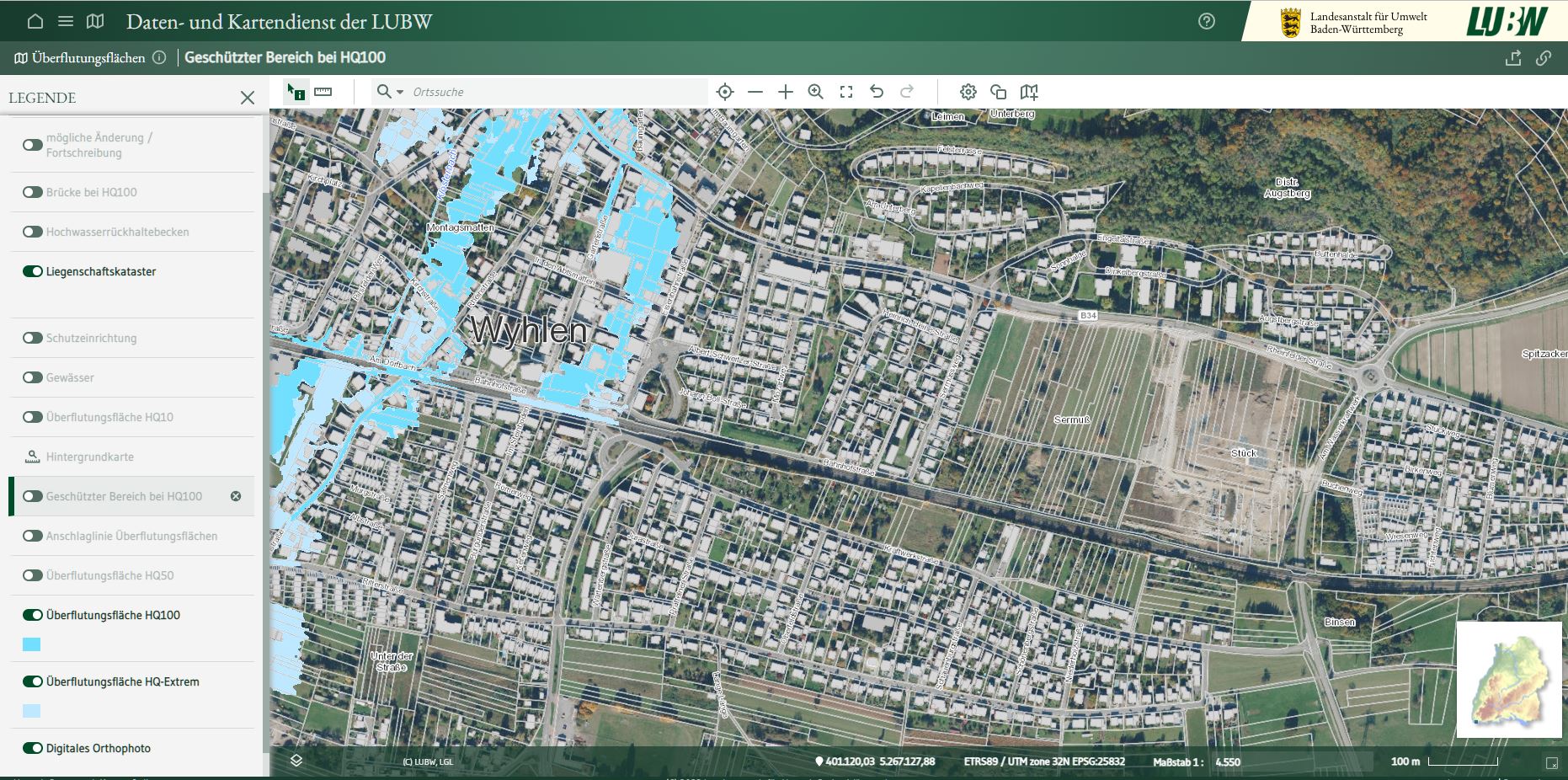The image size is (1568, 780).
Task: Remove Geschützter Bereich bei HQ100 selection
Action: [x=236, y=496]
